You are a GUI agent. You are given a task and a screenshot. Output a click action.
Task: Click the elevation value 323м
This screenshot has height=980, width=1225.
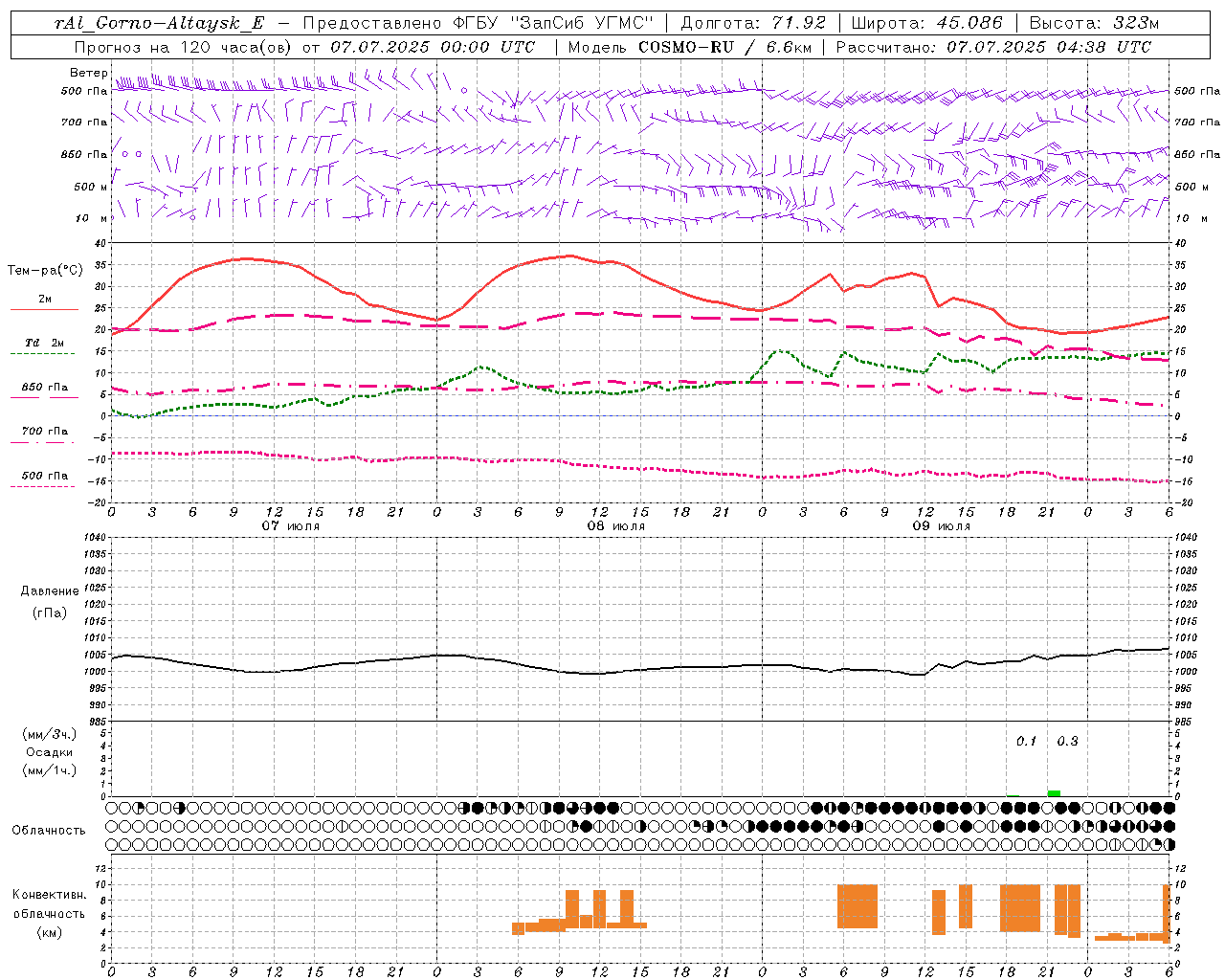click(1136, 23)
